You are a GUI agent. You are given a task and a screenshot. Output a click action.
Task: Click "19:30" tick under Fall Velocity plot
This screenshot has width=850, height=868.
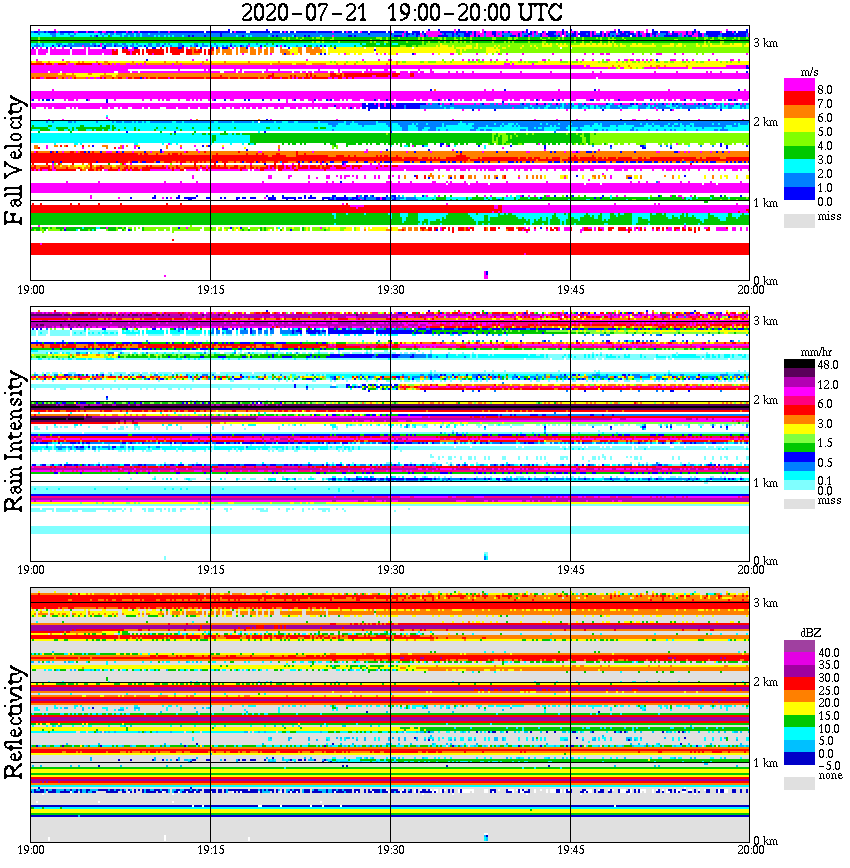tap(391, 290)
